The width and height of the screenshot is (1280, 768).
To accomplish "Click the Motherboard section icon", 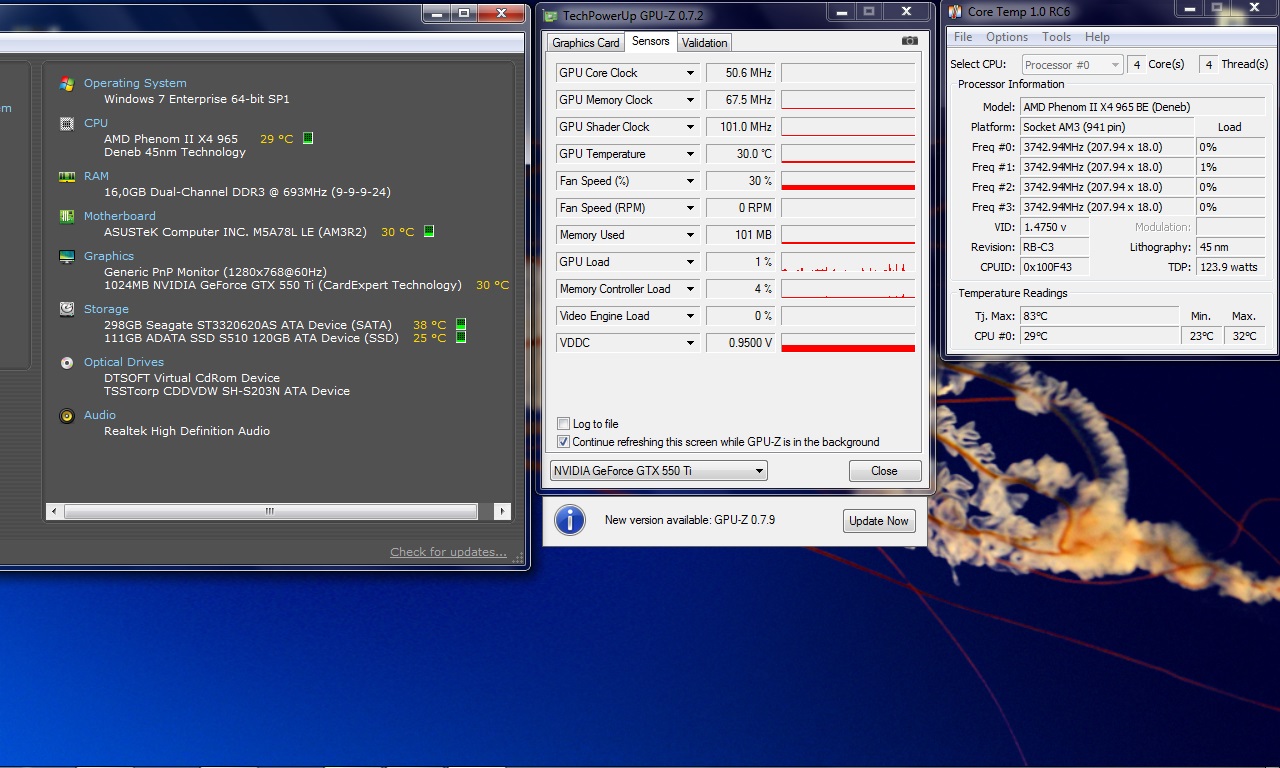I will tap(67, 216).
